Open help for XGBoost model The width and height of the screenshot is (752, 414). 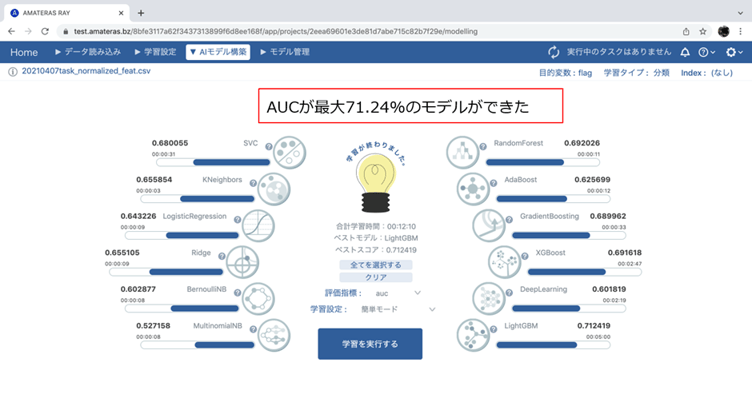click(525, 256)
